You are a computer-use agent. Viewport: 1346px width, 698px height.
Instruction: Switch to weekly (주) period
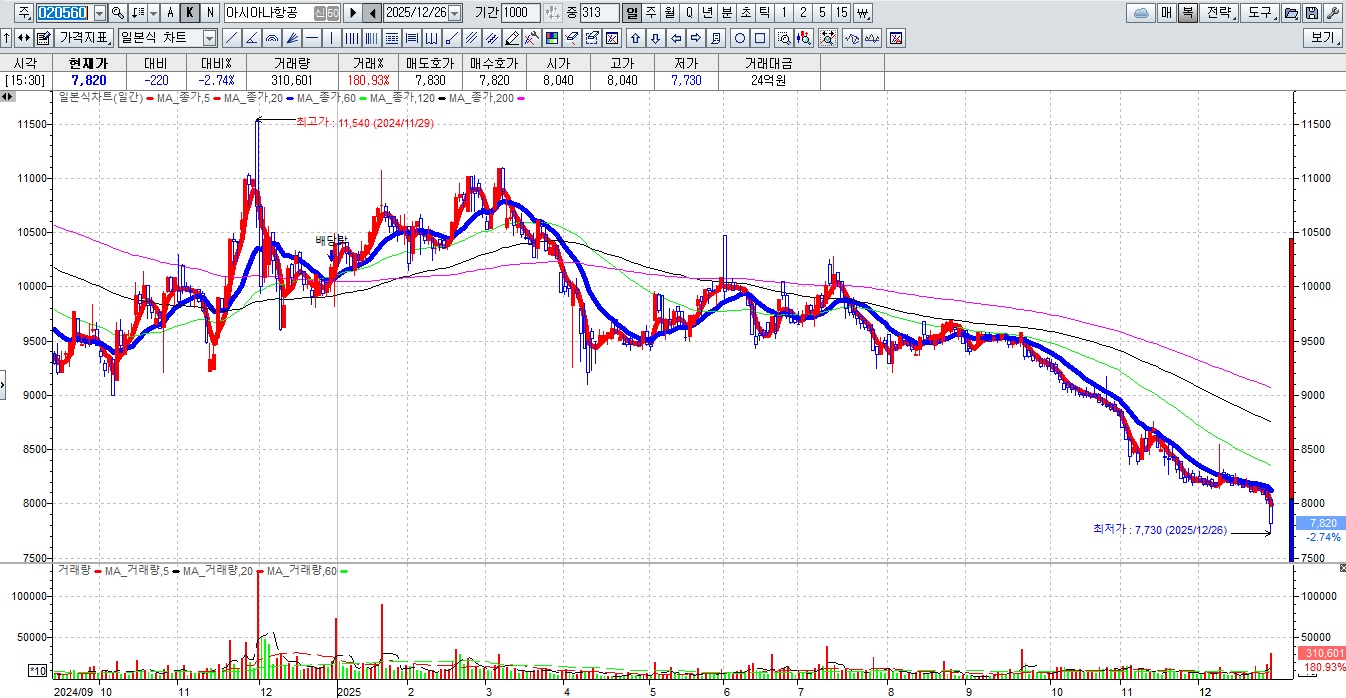point(651,13)
